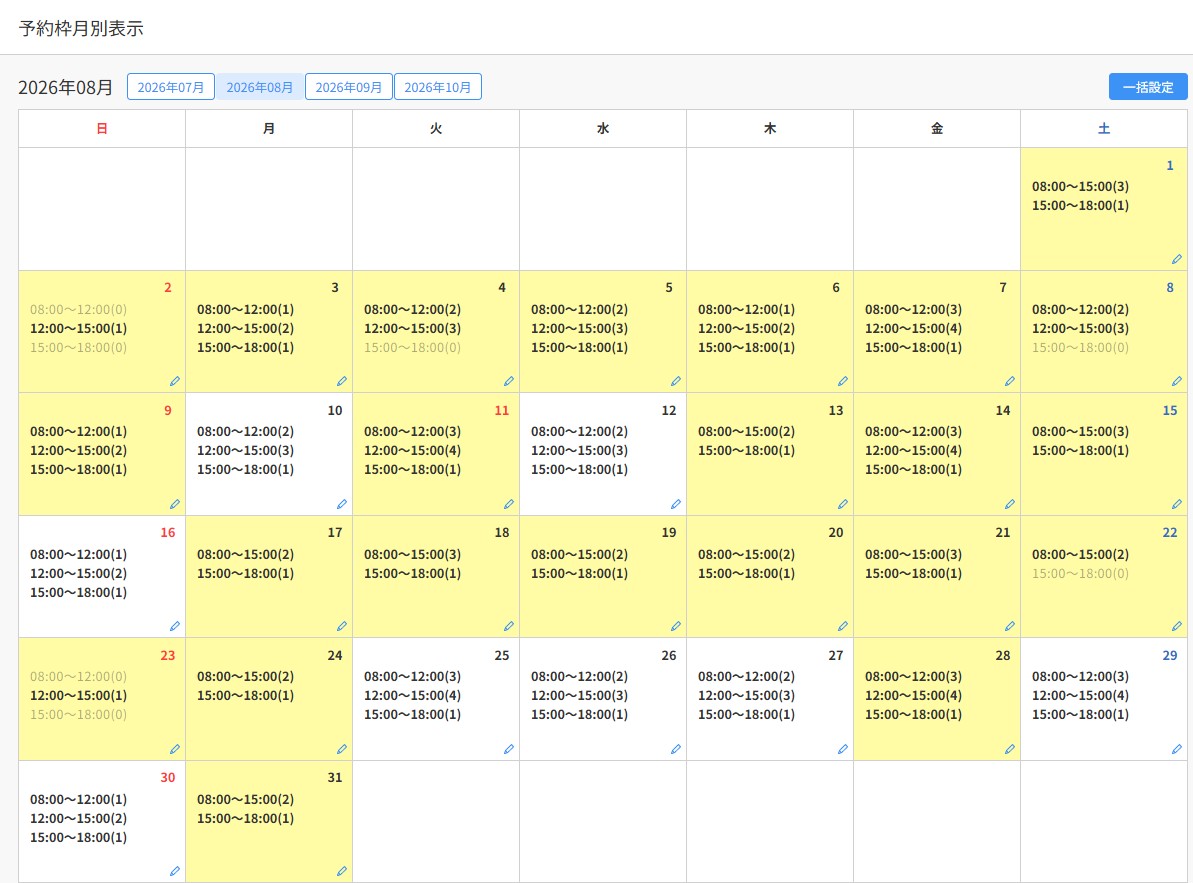1193x883 pixels.
Task: Click the pencil icon in day 11 cell
Action: (508, 504)
